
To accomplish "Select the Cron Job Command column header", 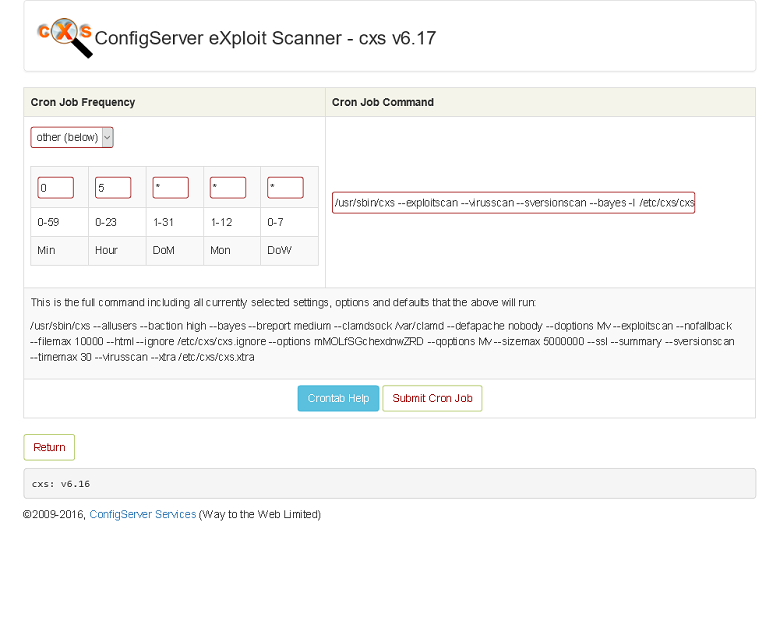I will pyautogui.click(x=383, y=102).
